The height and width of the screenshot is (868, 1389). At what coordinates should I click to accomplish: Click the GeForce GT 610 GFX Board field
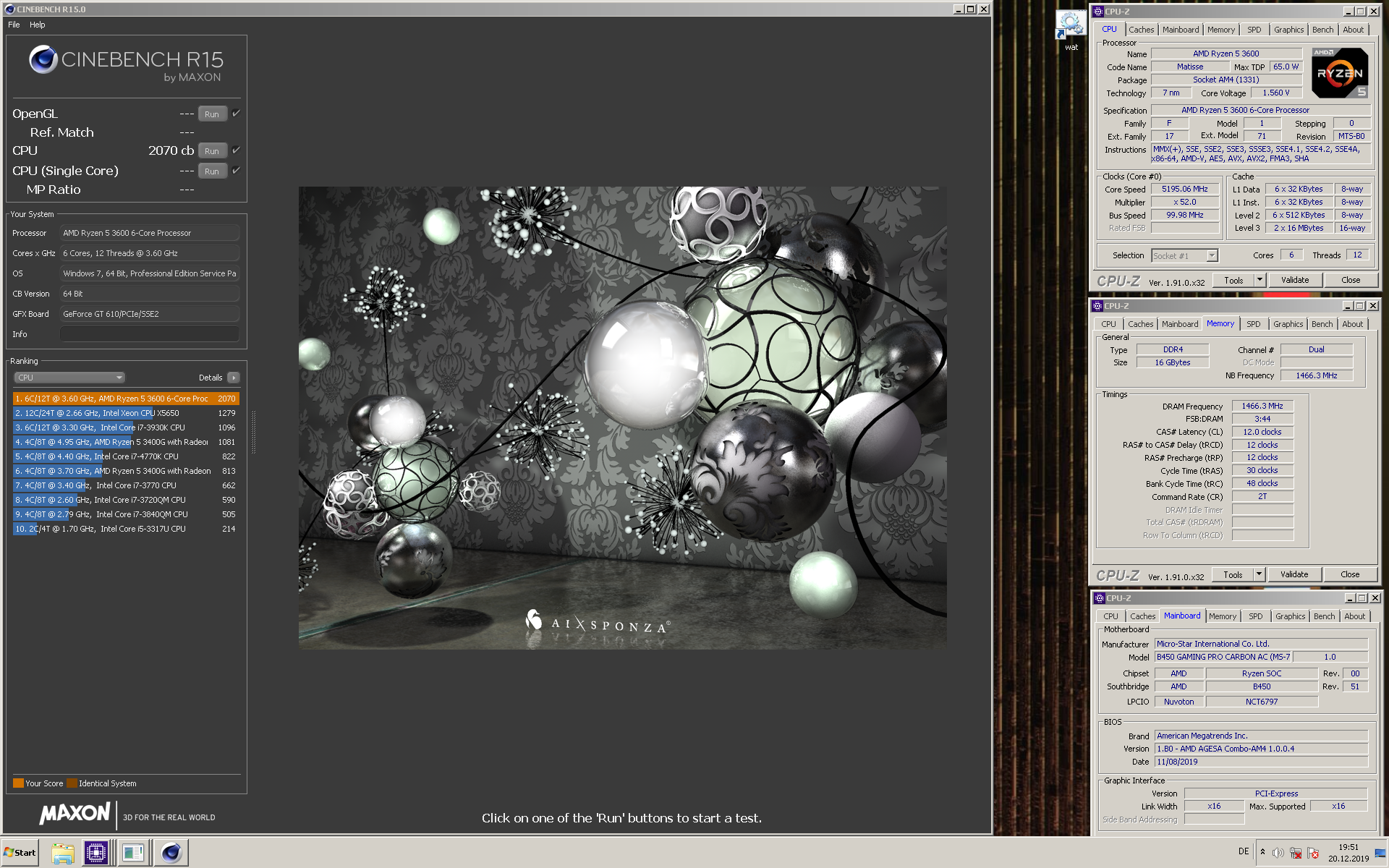149,314
